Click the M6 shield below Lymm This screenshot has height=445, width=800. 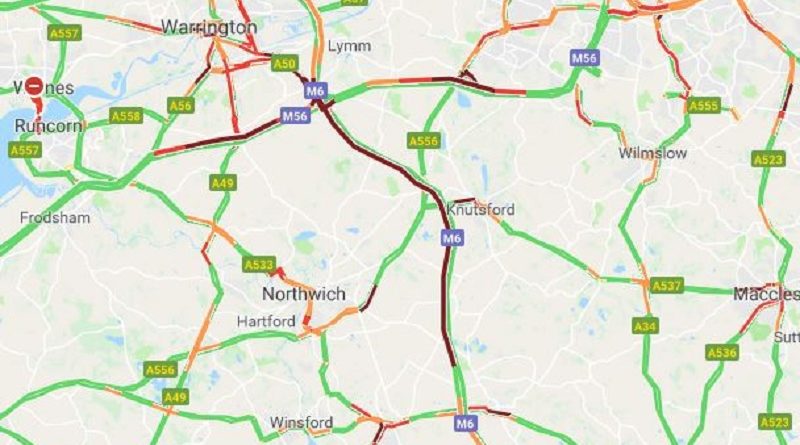(x=315, y=91)
